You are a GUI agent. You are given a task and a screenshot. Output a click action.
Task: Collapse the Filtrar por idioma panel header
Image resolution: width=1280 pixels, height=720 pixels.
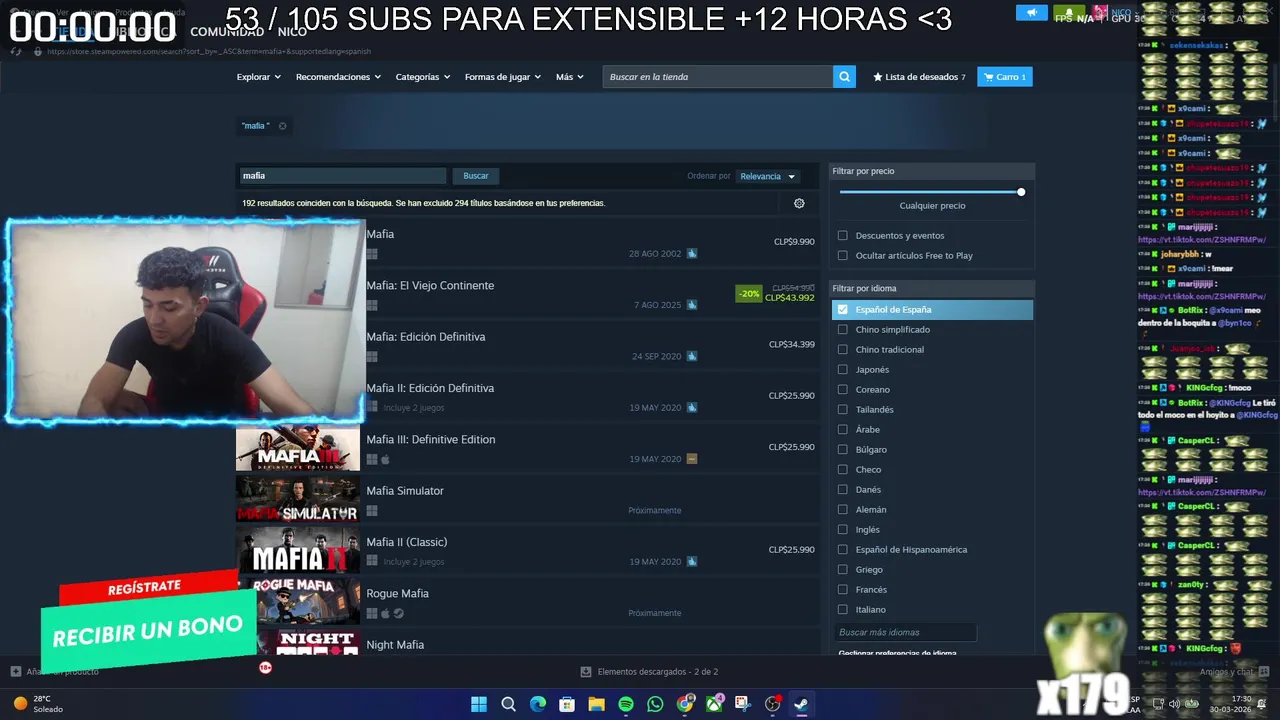click(x=931, y=288)
